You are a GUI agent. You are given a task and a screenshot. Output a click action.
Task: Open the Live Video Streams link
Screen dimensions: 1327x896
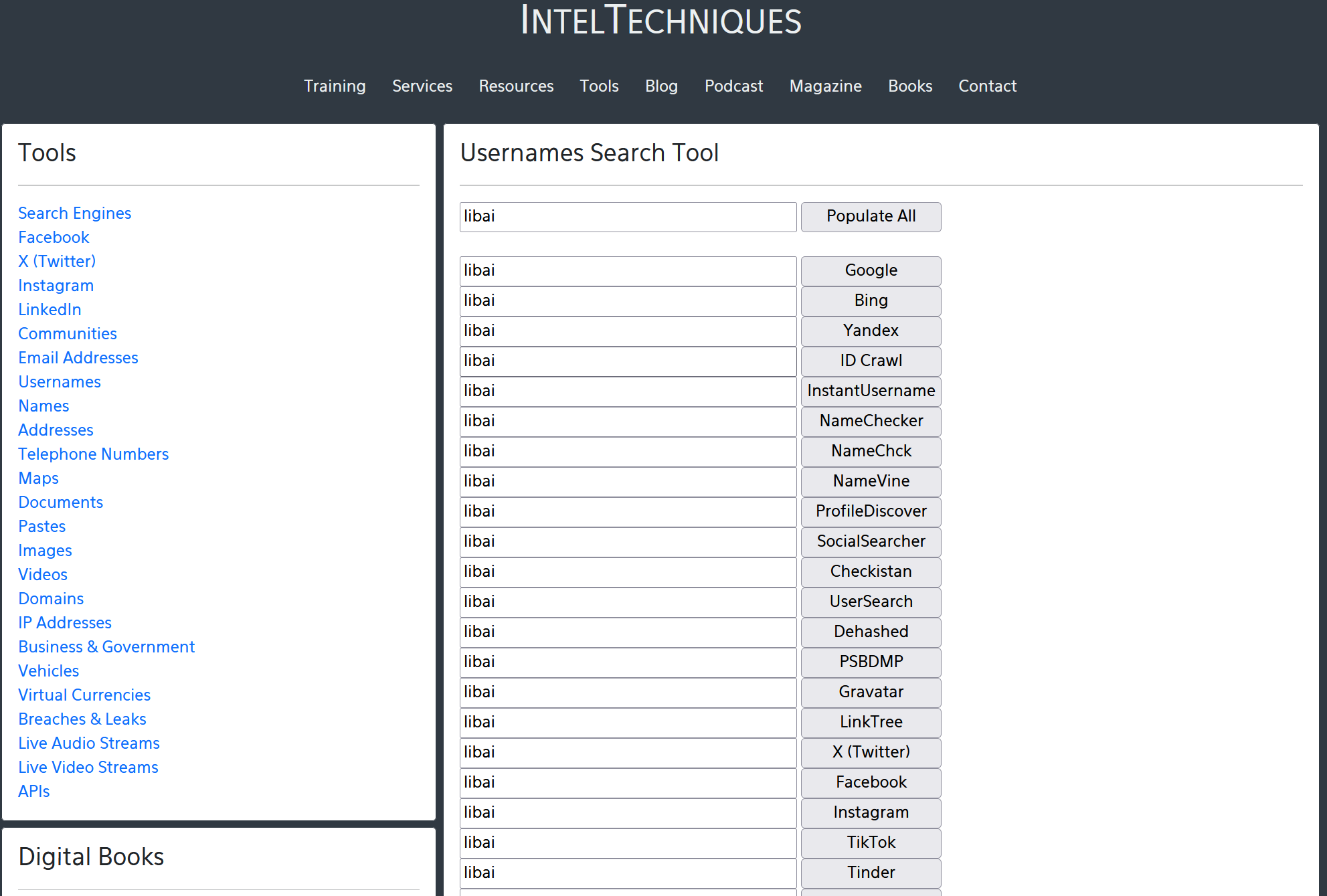[x=88, y=767]
